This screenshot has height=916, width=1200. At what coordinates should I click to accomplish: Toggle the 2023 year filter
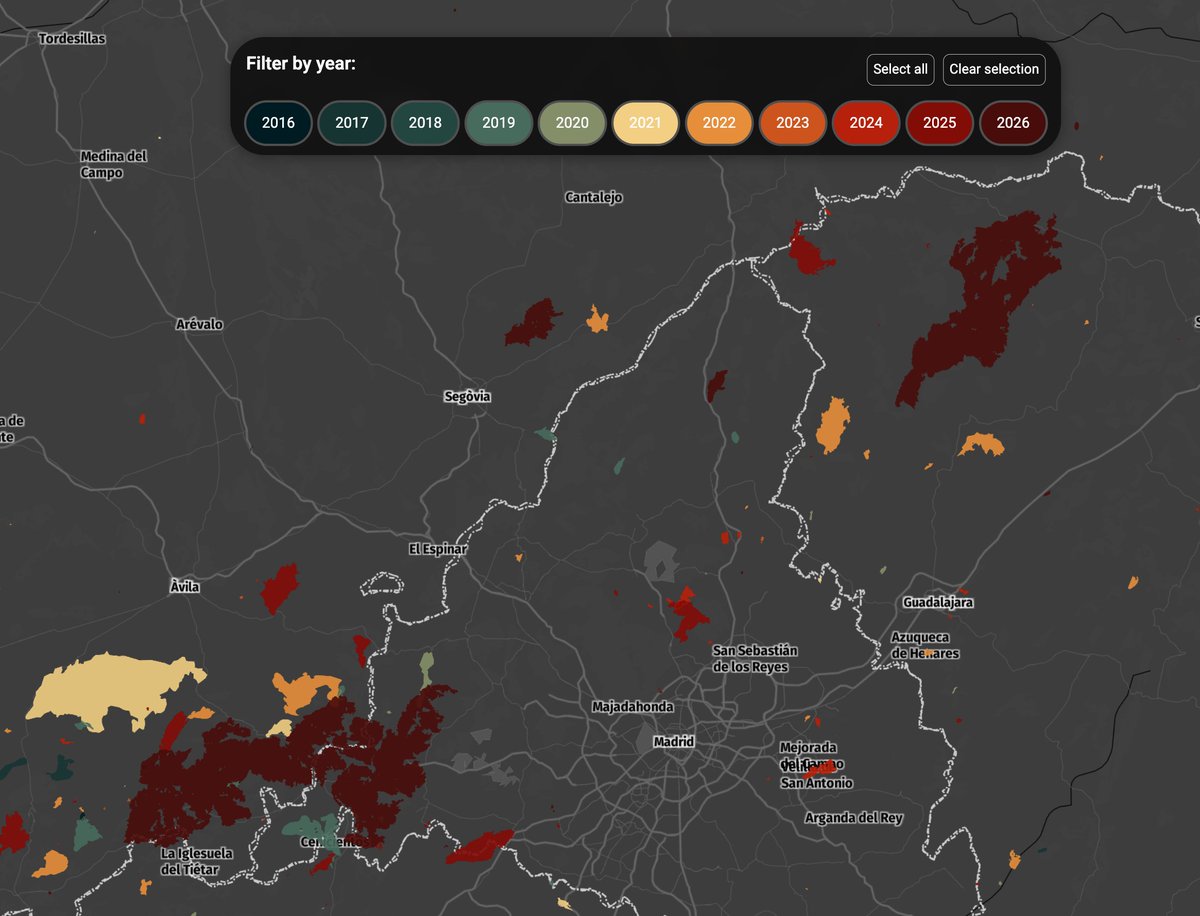793,123
